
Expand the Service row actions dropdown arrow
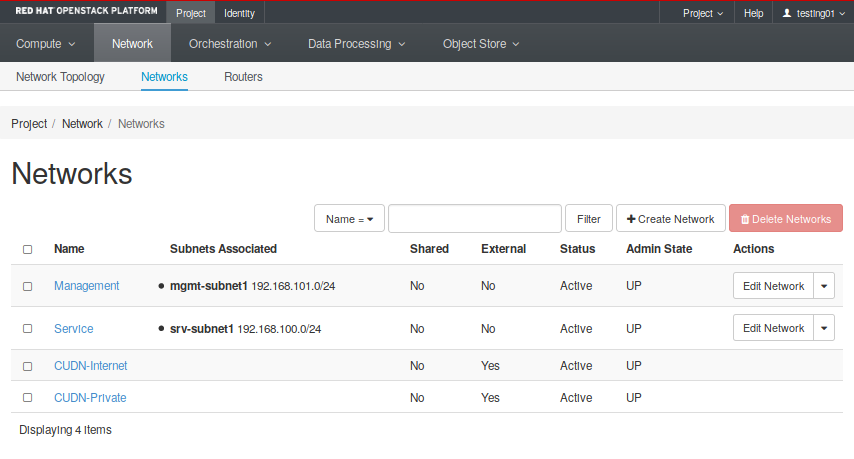coord(824,328)
